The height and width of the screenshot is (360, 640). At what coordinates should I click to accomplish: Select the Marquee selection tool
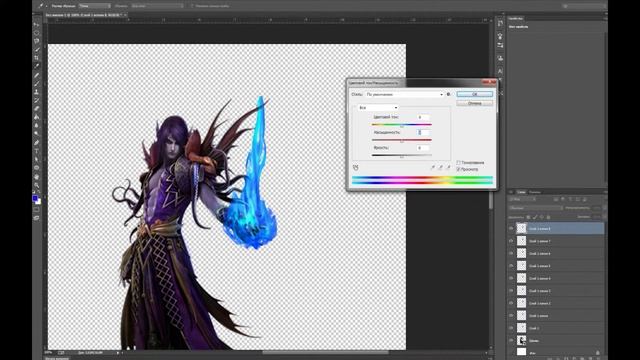pyautogui.click(x=36, y=33)
